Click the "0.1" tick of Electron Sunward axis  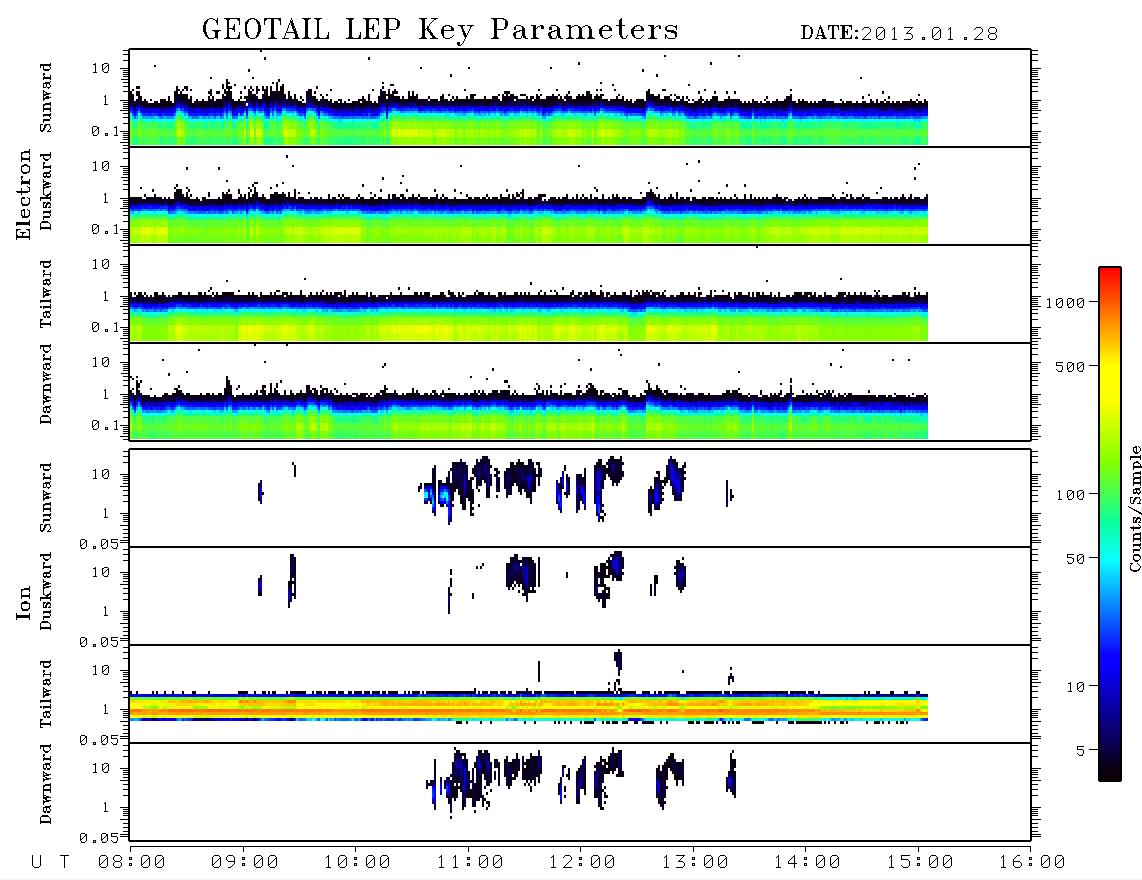(x=105, y=131)
